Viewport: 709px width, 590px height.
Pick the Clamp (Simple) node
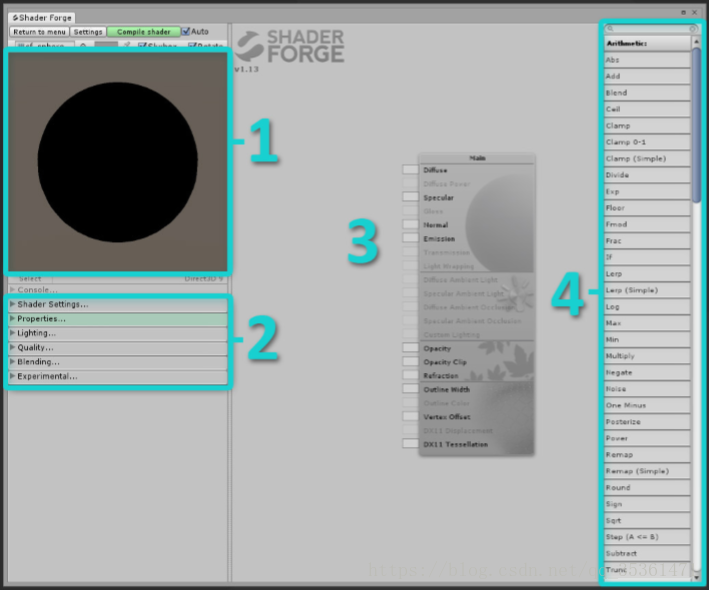[x=648, y=158]
